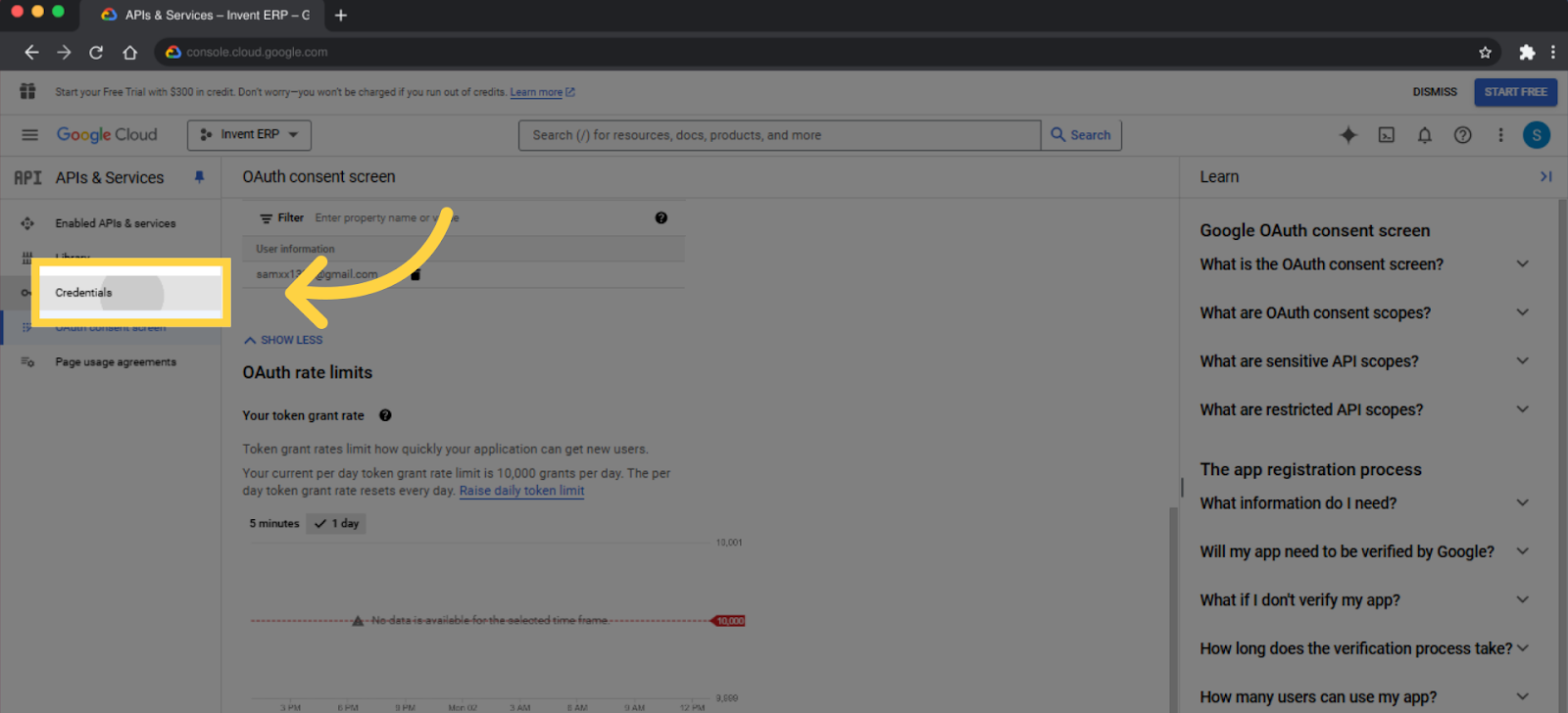Click the search resources input field
Viewport: 1568px width, 713px height.
click(779, 135)
